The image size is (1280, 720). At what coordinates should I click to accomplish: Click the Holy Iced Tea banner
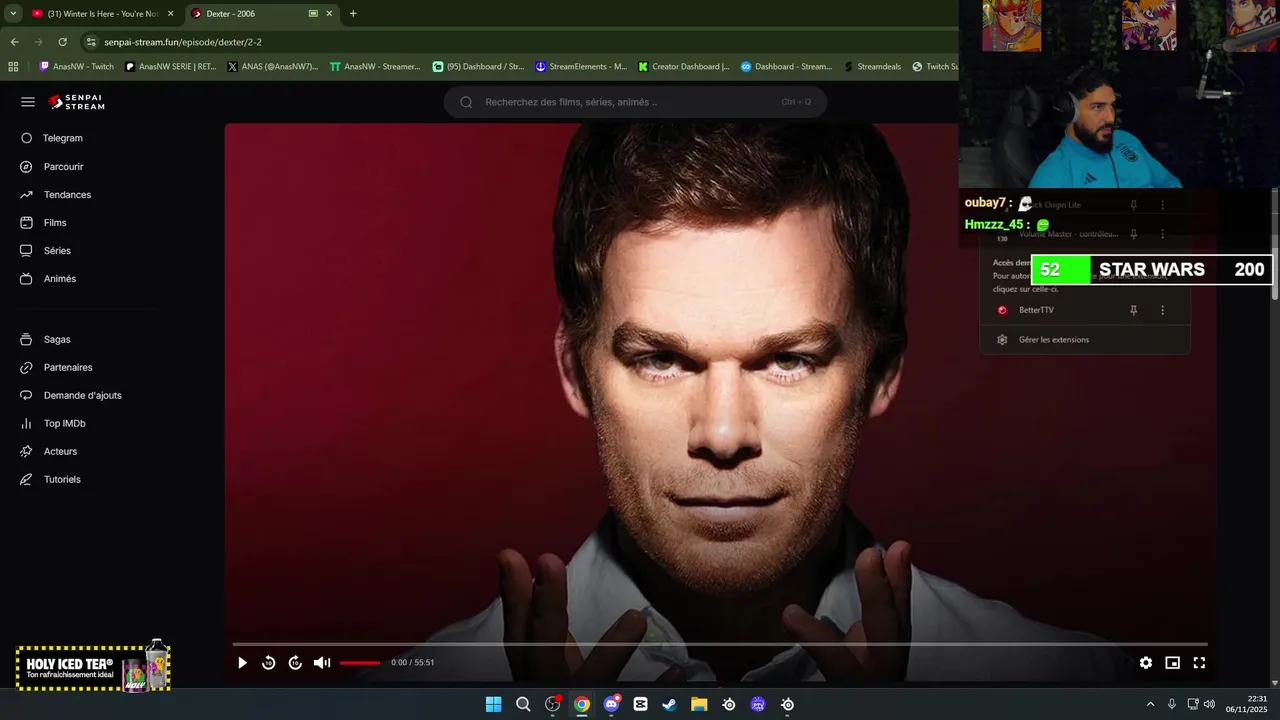pos(93,667)
